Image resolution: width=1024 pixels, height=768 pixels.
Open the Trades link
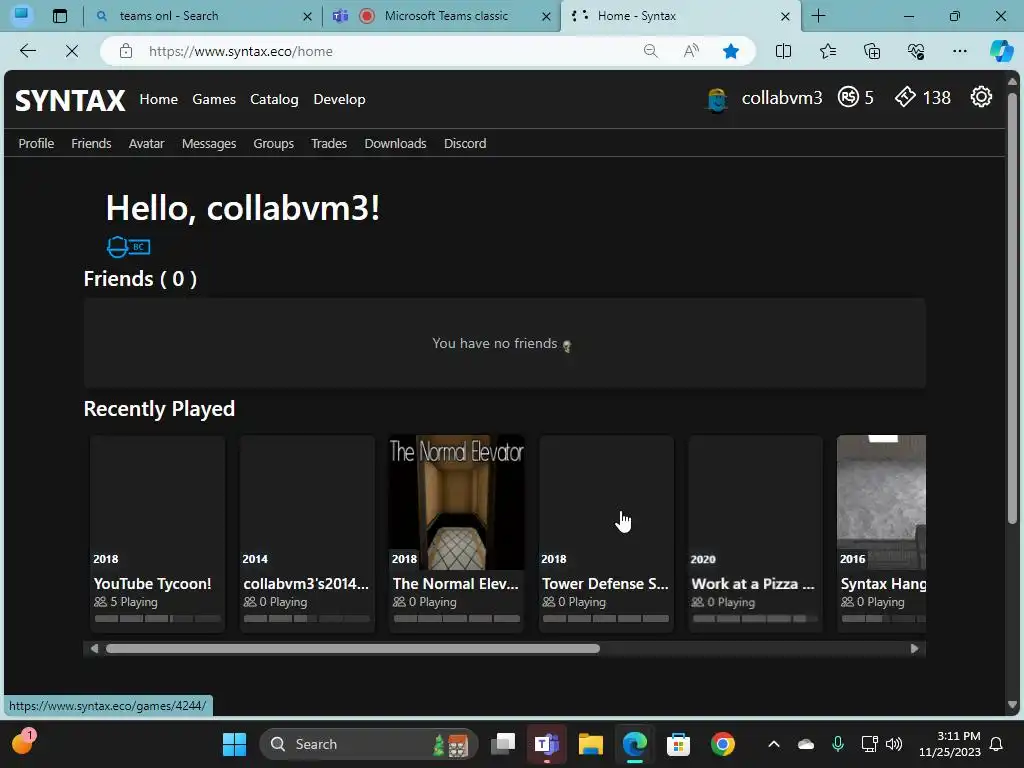[x=328, y=144]
